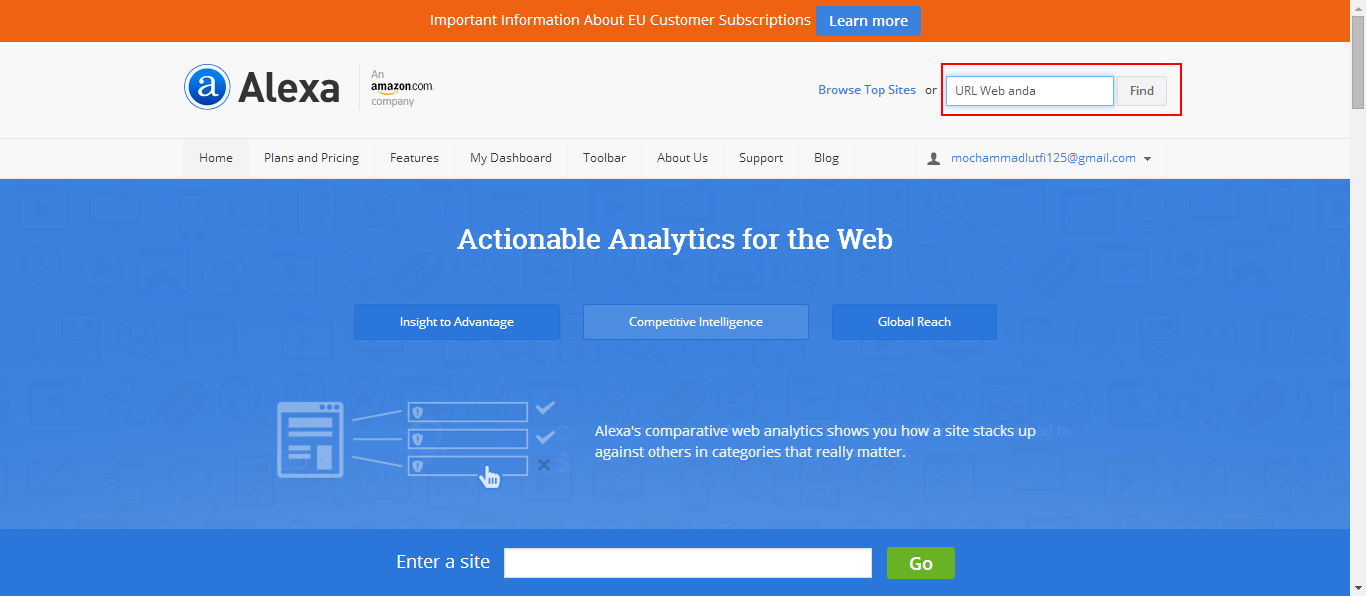Open the Blog link
The width and height of the screenshot is (1366, 596).
coord(826,158)
